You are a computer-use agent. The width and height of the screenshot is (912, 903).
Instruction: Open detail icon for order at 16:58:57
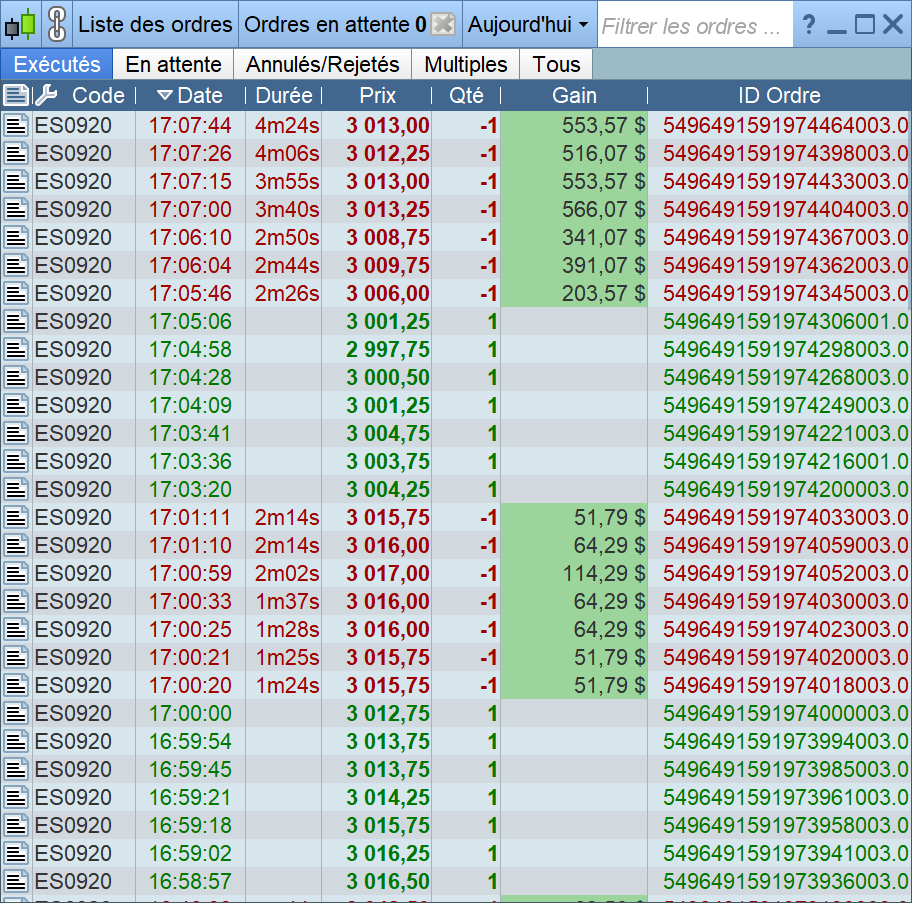(16, 881)
